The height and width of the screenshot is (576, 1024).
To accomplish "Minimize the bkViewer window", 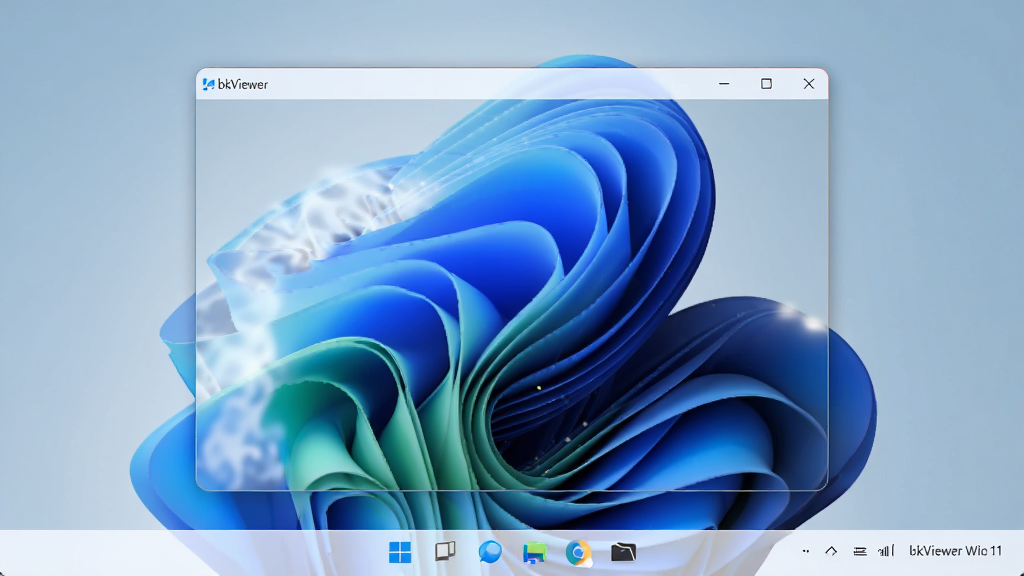I will [724, 84].
